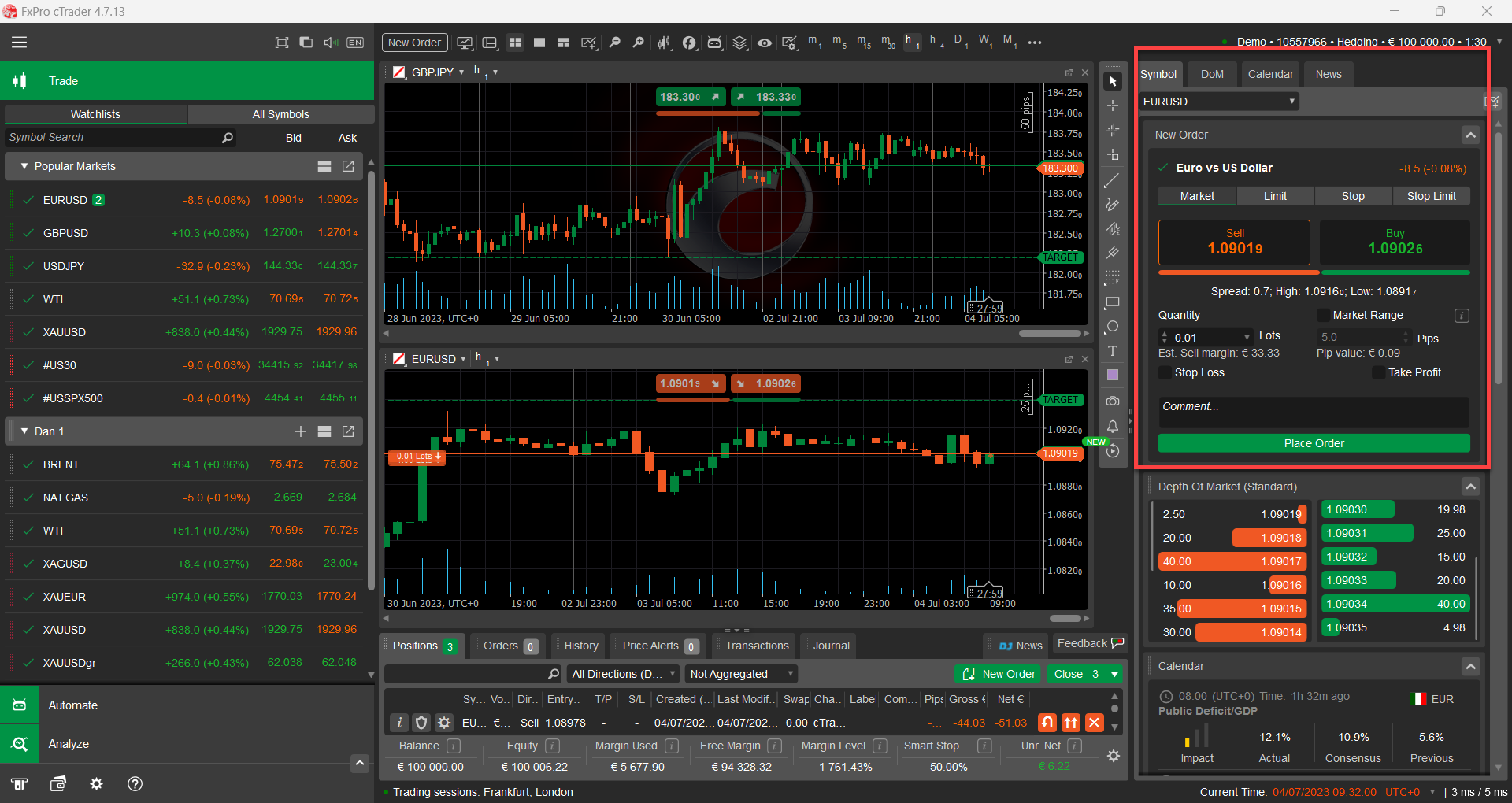
Task: Click the single chart layout icon
Action: [x=539, y=43]
